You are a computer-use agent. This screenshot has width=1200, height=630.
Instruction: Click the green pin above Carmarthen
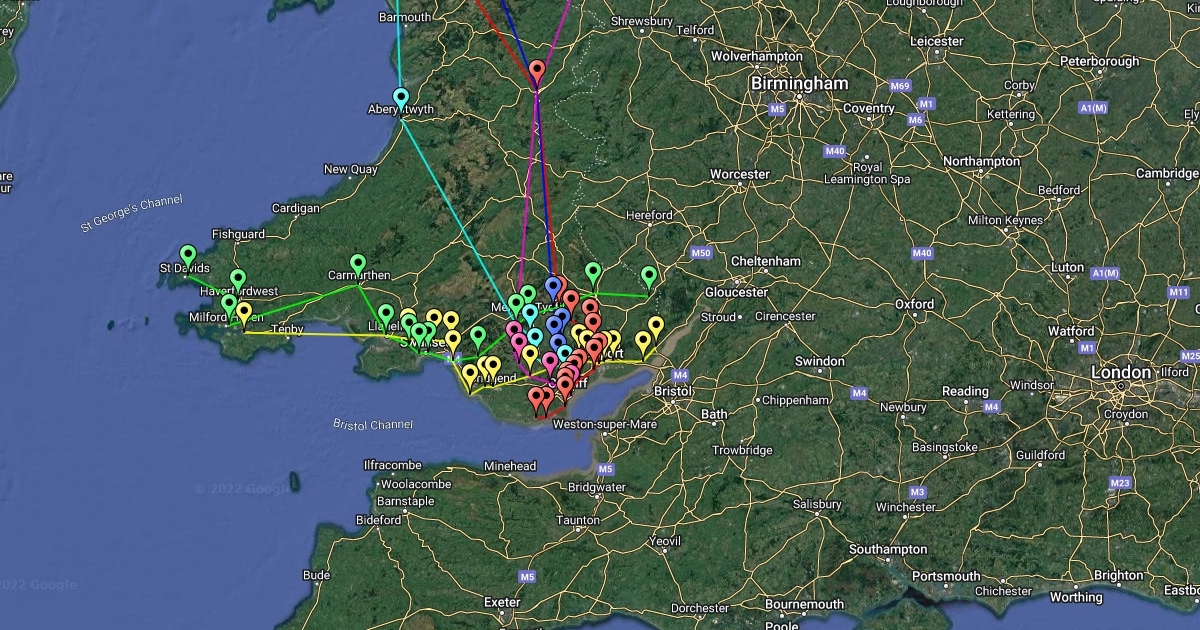tap(358, 265)
